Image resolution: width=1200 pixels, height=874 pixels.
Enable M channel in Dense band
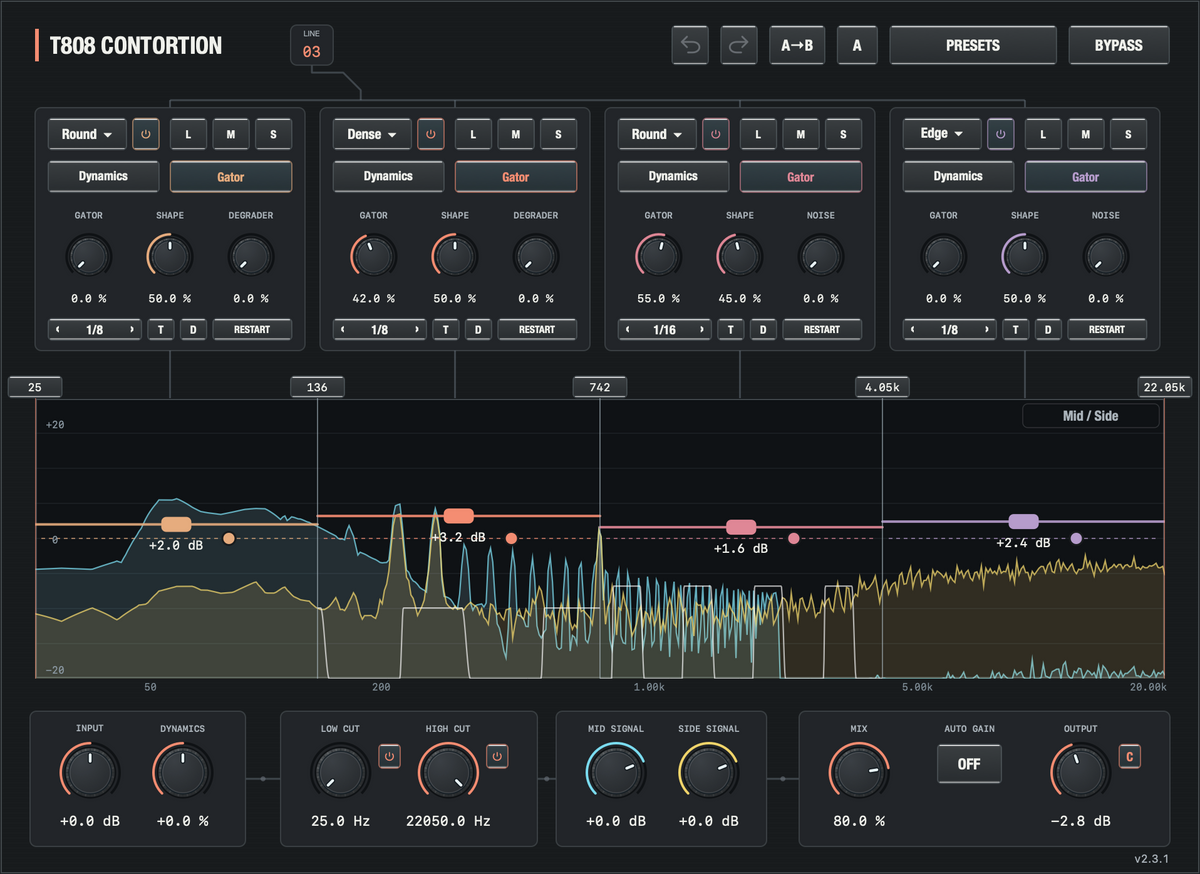tap(516, 134)
